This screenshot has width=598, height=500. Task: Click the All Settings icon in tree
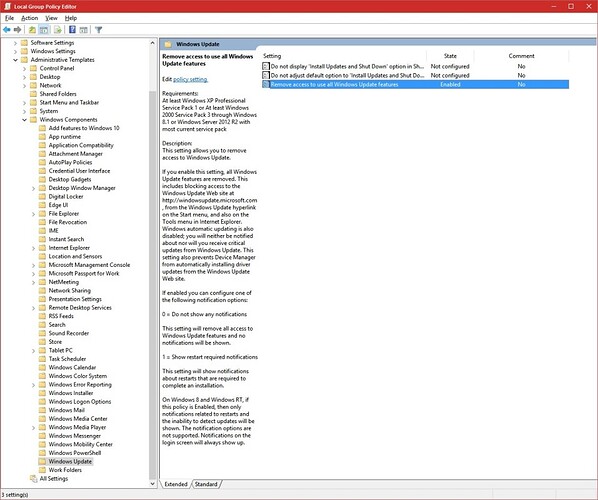click(x=34, y=479)
